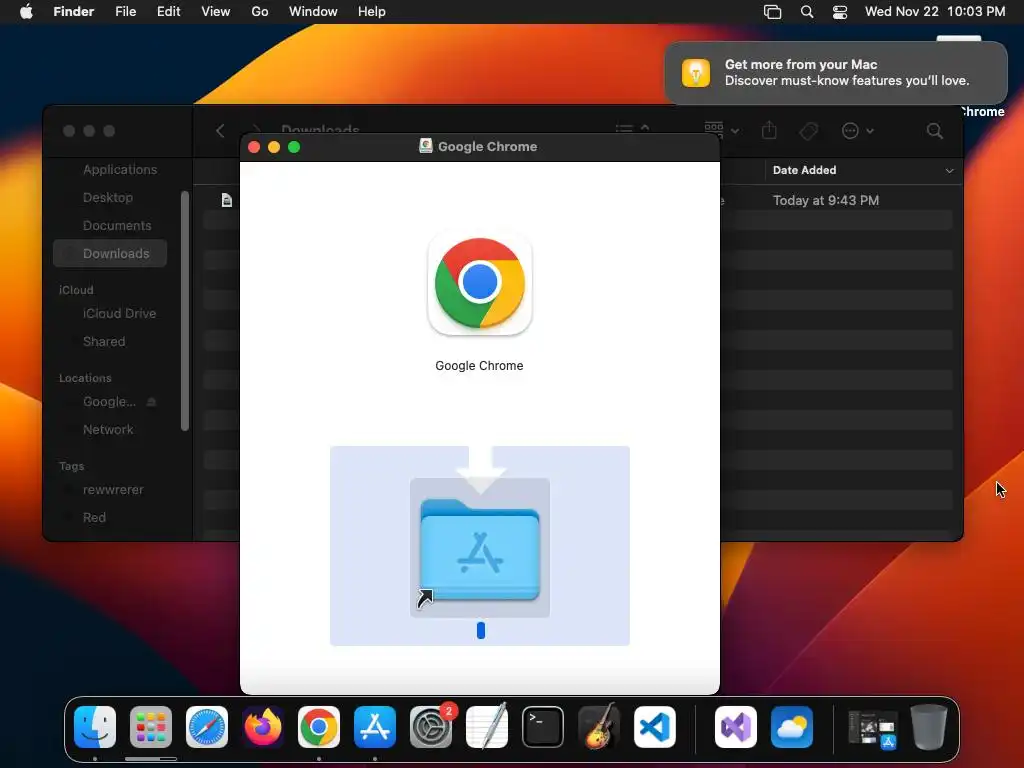Select Applications in Finder sidebar

tap(120, 170)
